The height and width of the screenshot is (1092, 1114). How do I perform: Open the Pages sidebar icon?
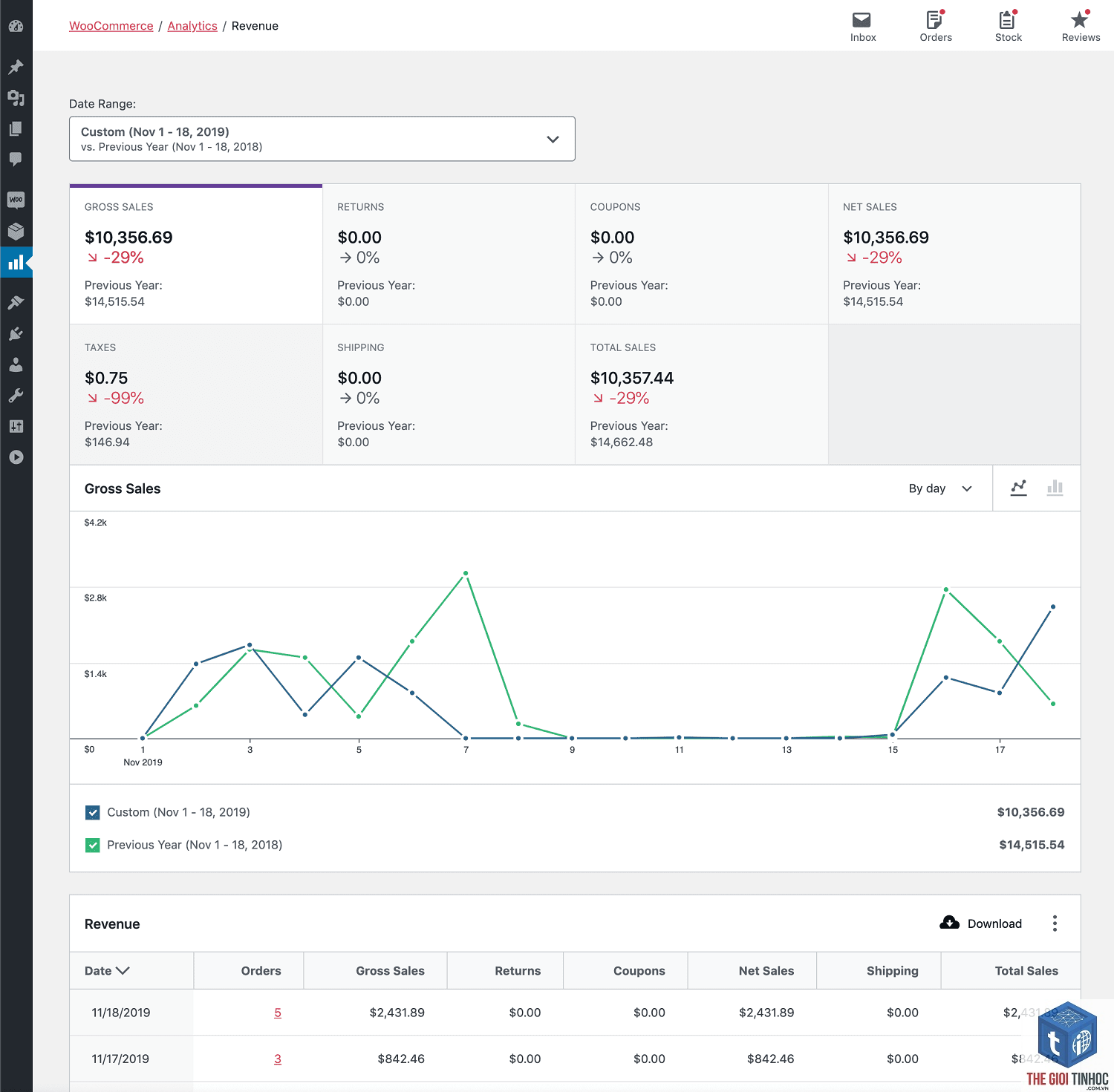click(x=16, y=129)
